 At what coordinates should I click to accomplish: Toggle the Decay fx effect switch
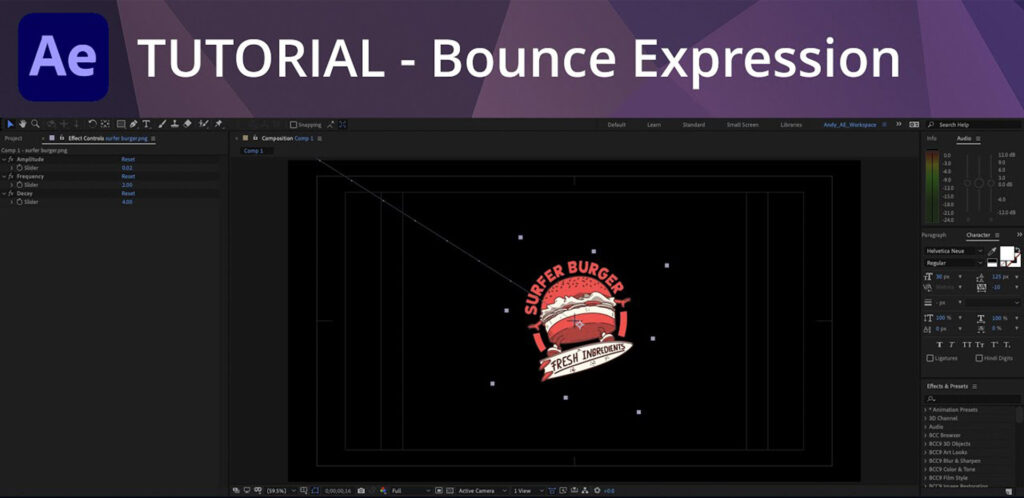[x=10, y=193]
